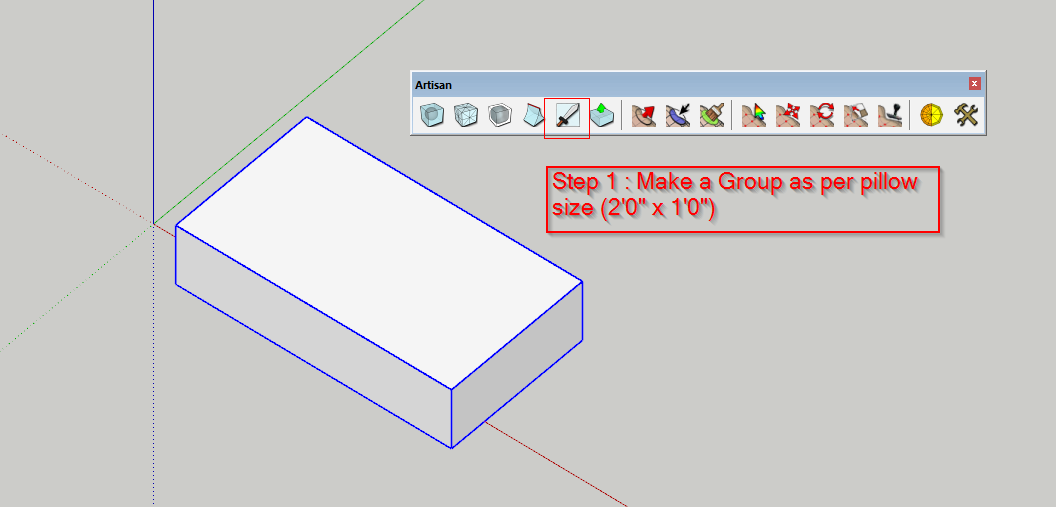Activate the Smooth Selection cube icon
Image resolution: width=1056 pixels, height=507 pixels.
(499, 115)
